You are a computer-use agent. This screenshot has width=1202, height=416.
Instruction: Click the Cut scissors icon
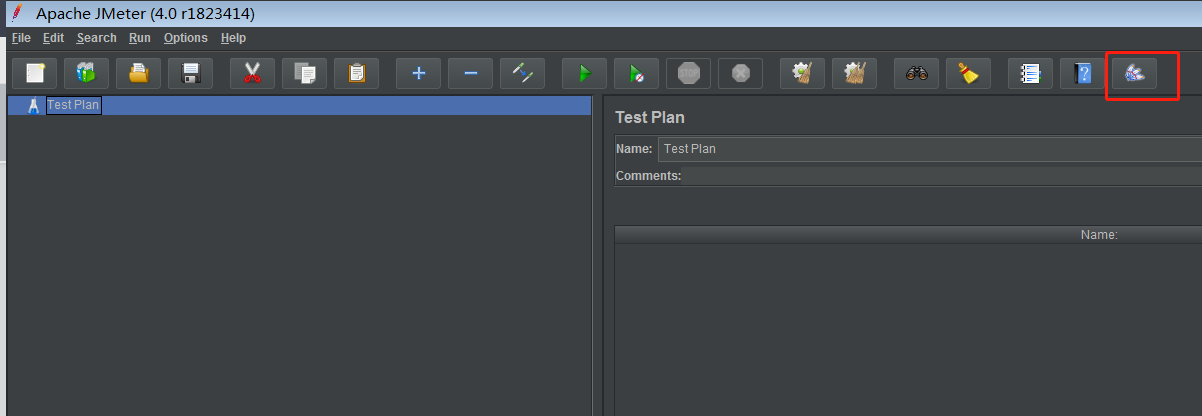252,73
